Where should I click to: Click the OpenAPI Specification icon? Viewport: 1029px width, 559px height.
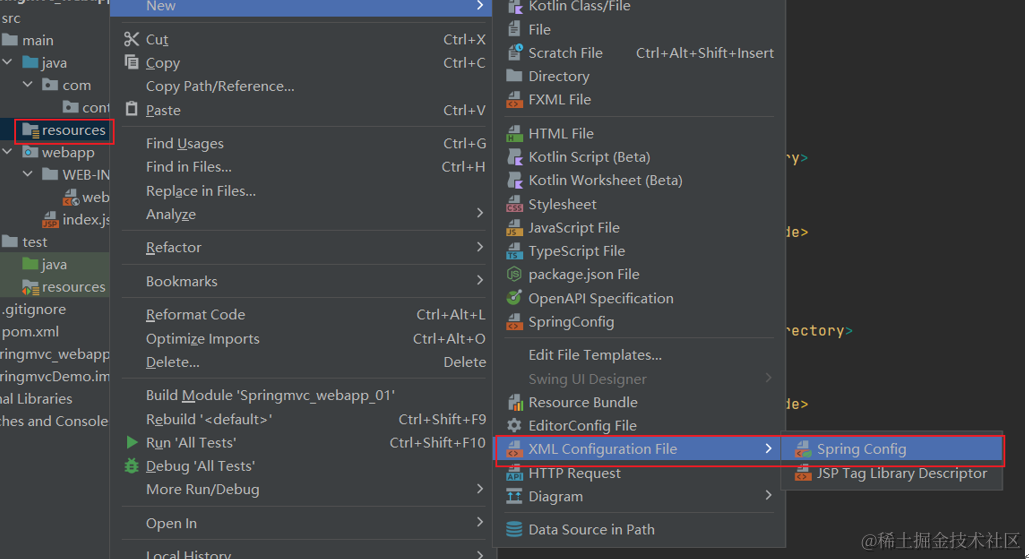point(514,298)
